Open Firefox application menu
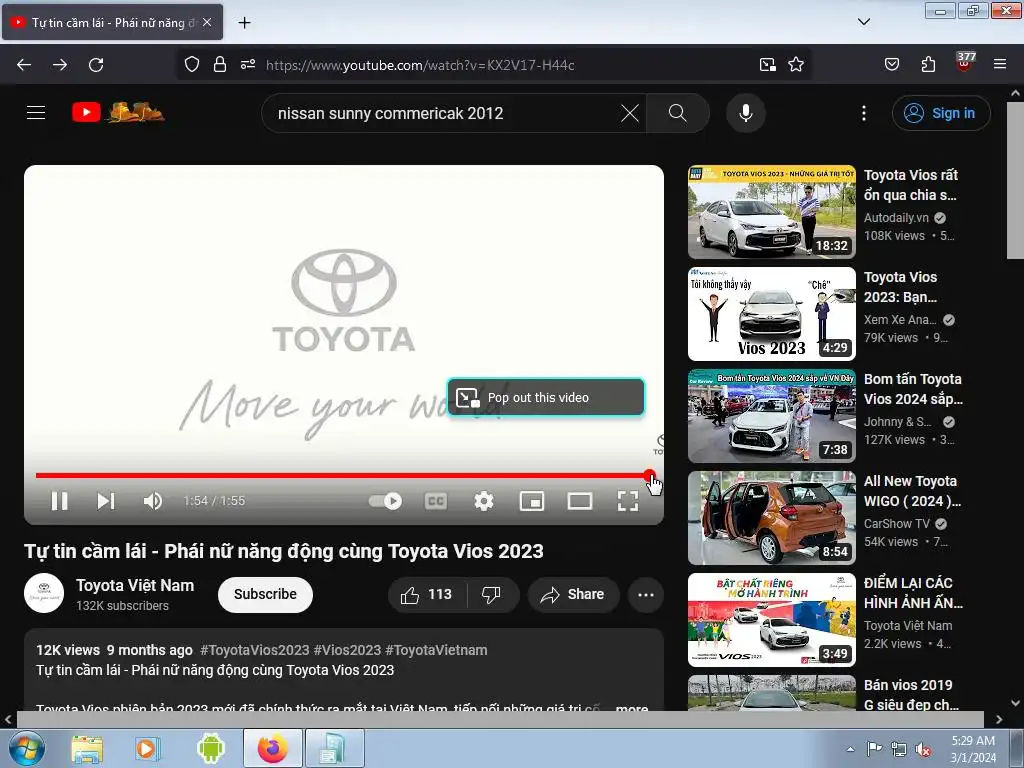The width and height of the screenshot is (1024, 768). tap(1000, 65)
